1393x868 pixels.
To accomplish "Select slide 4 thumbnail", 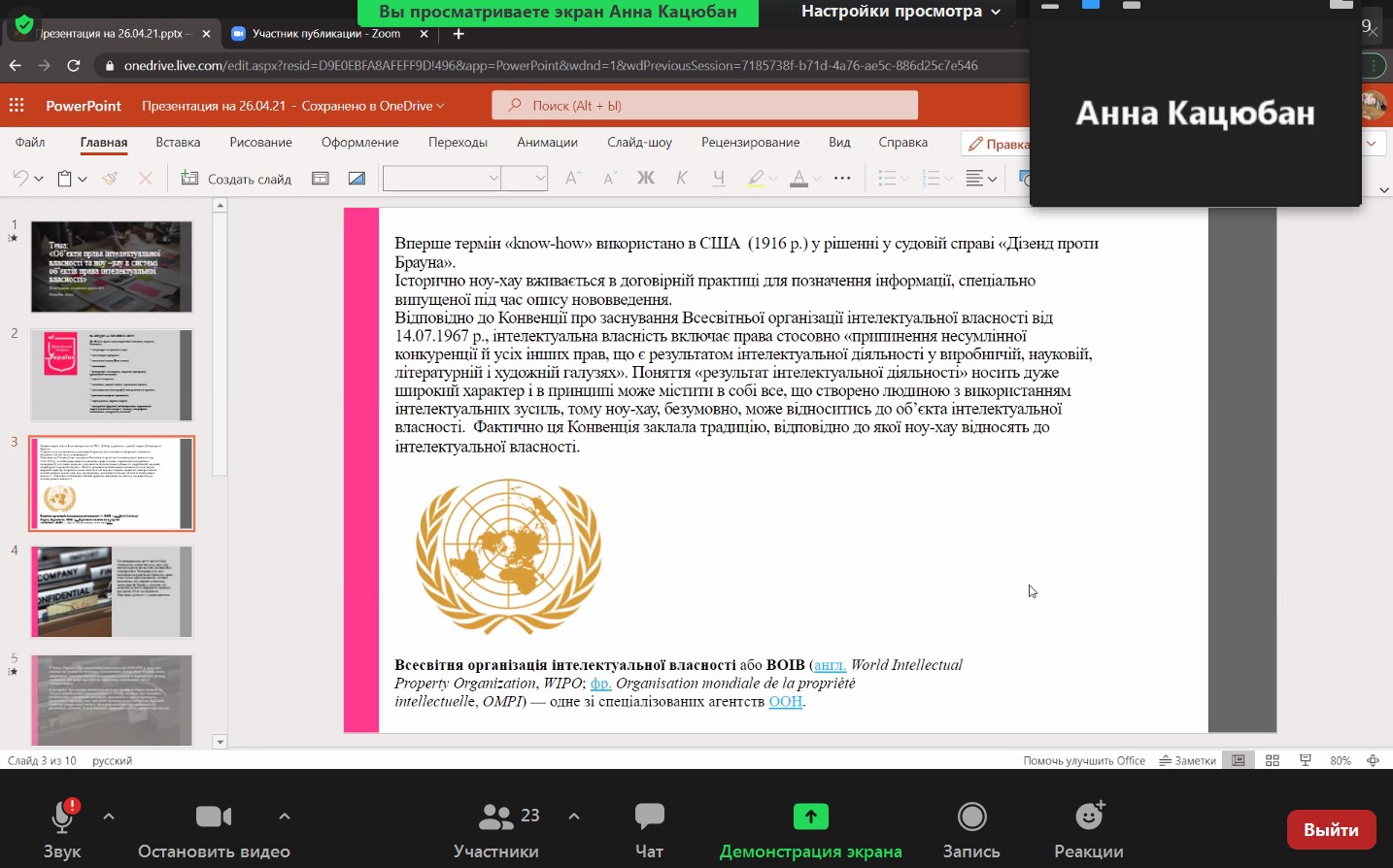I will (x=112, y=591).
